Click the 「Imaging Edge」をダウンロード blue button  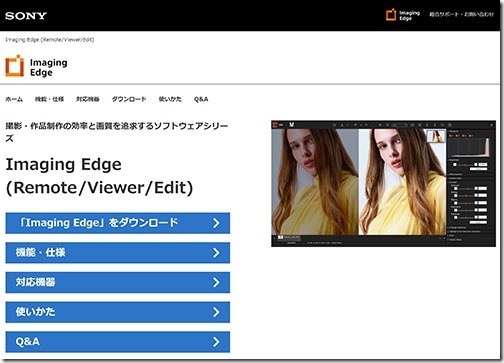[x=118, y=223]
